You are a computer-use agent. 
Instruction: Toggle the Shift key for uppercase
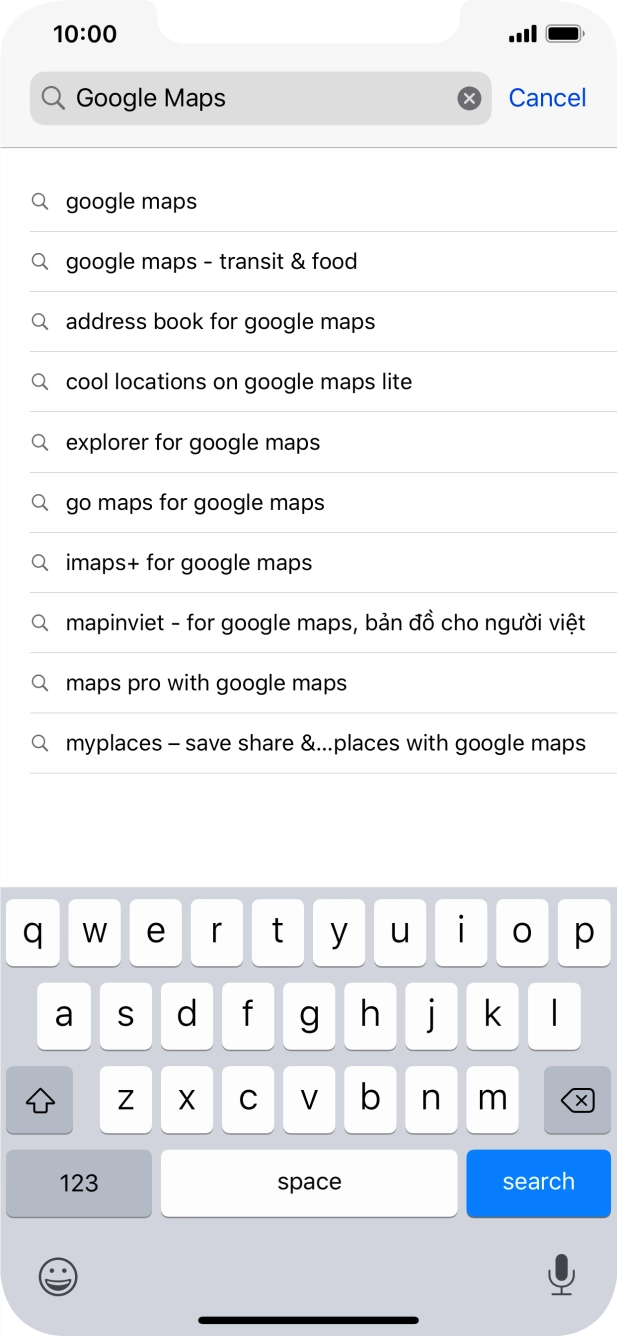(39, 1099)
